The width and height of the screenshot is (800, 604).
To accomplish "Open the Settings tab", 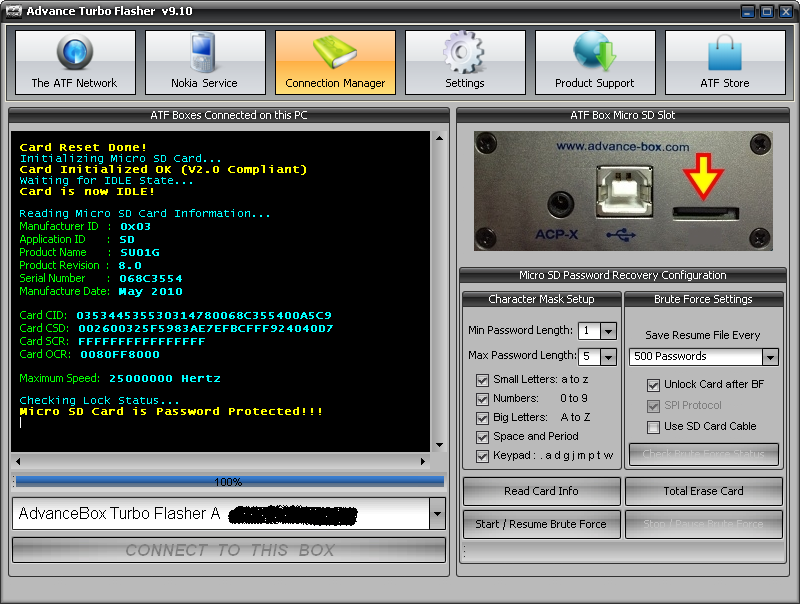I will click(465, 62).
